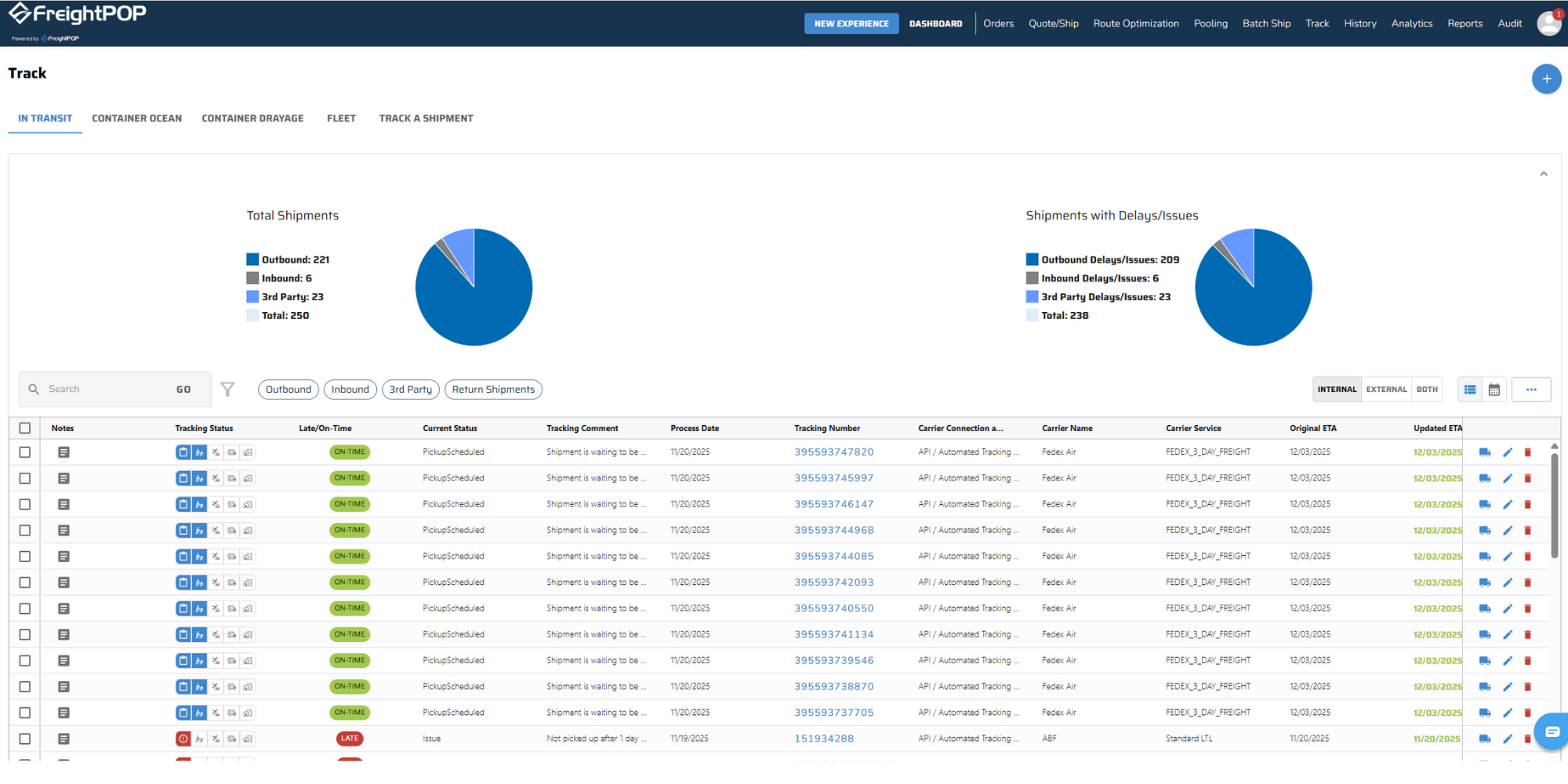Filter by Return Shipments

click(493, 390)
